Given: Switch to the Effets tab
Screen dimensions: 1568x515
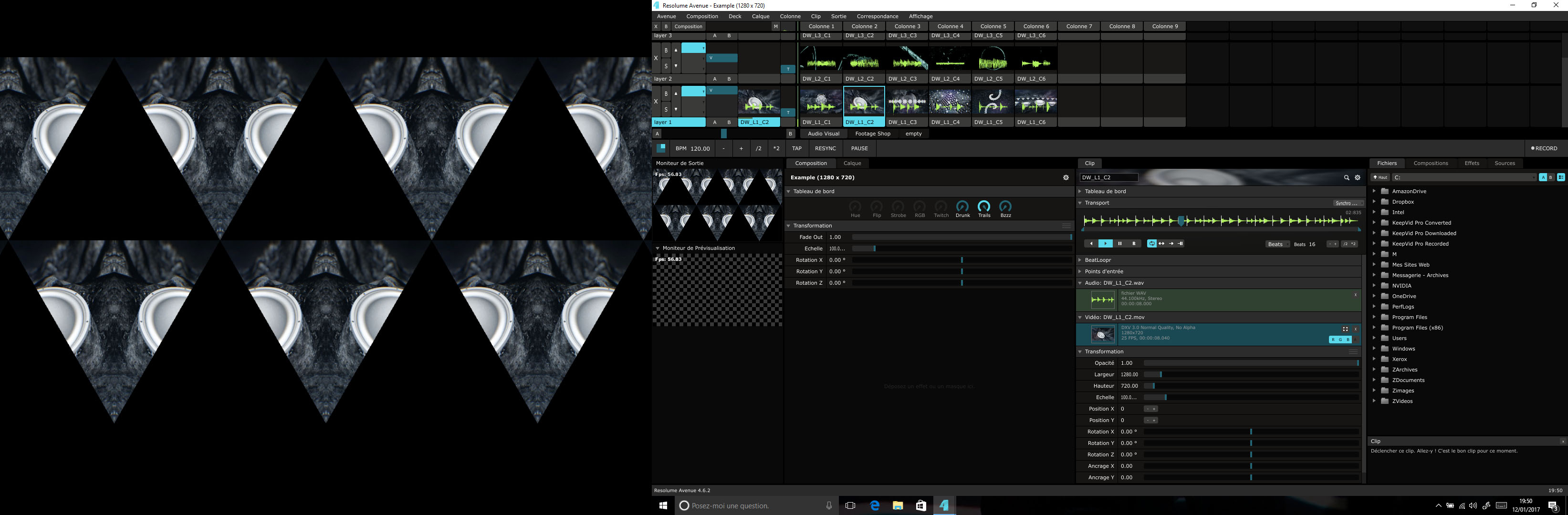Looking at the screenshot, I should (1471, 164).
